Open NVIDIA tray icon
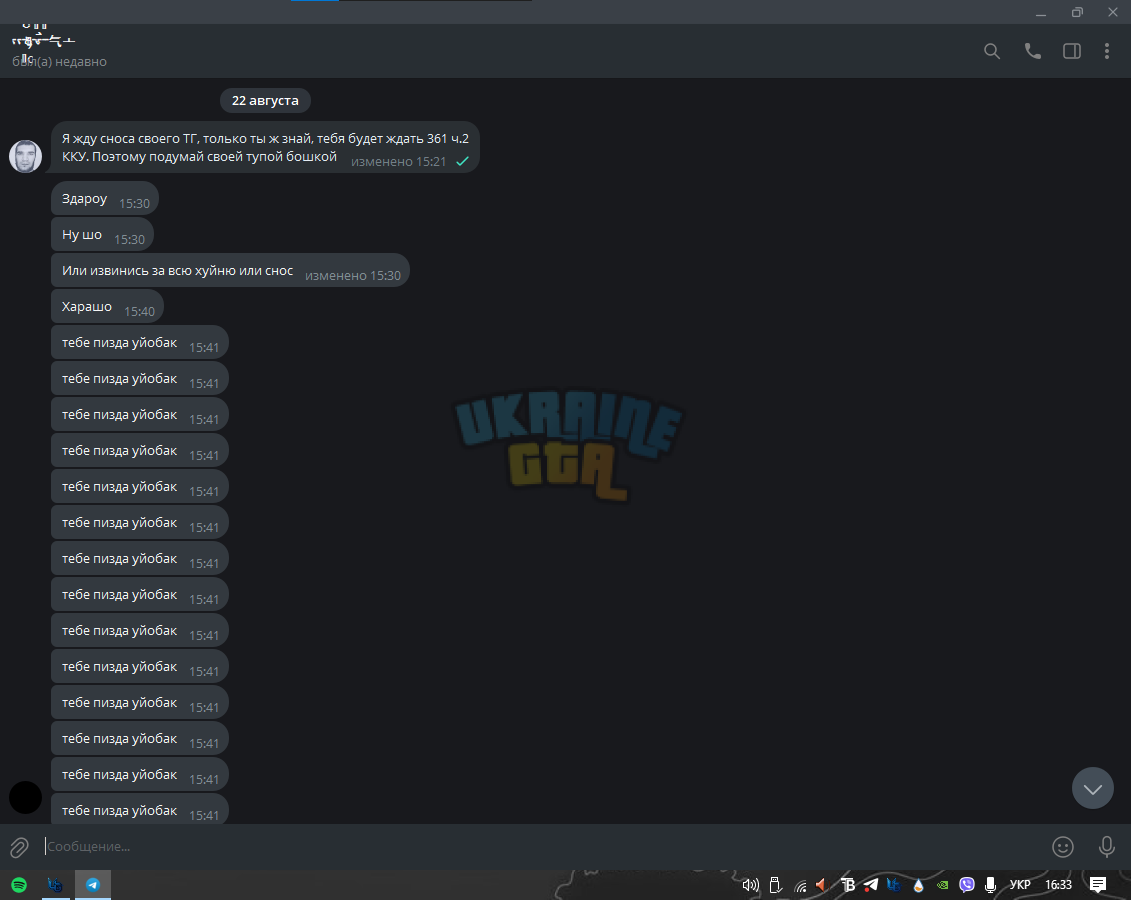Image resolution: width=1131 pixels, height=900 pixels. coord(942,885)
